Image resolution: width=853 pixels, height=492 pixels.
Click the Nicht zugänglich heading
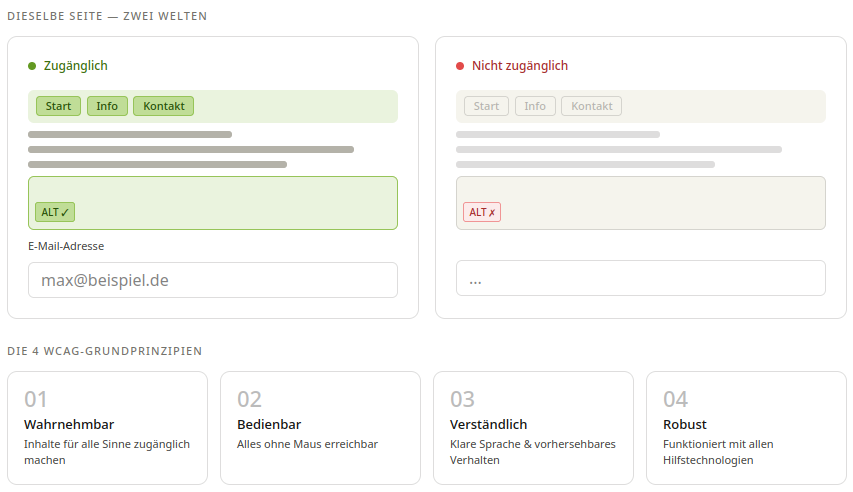pyautogui.click(x=520, y=66)
